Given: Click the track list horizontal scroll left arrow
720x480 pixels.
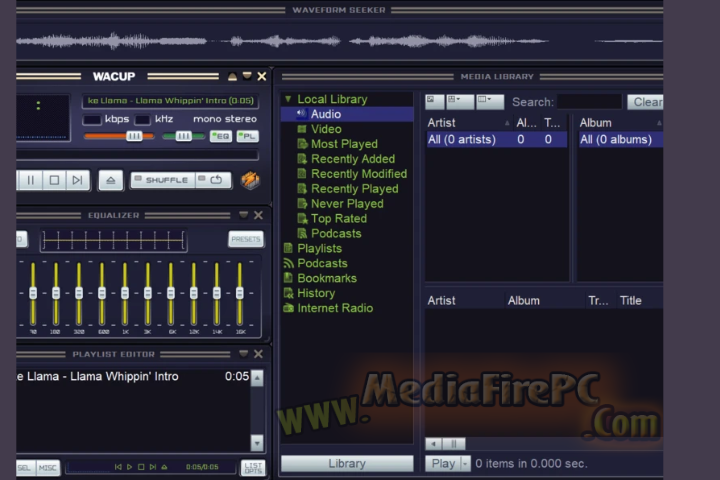Looking at the screenshot, I should [433, 444].
